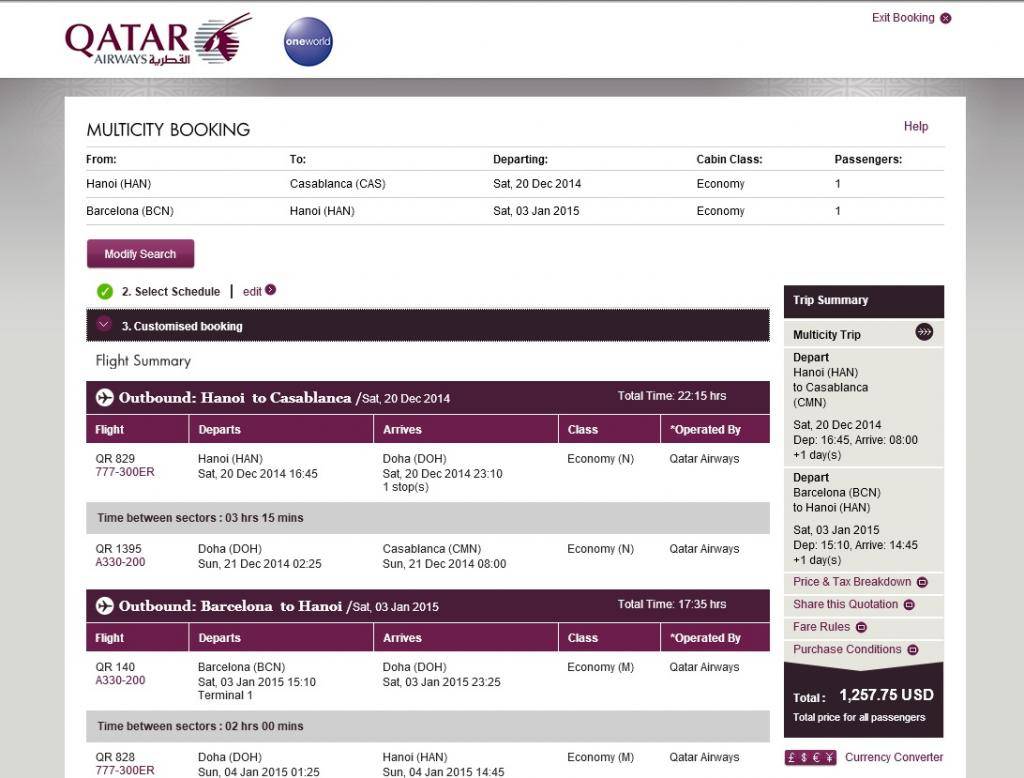Expand Share this Quotation
1024x778 pixels.
845,604
